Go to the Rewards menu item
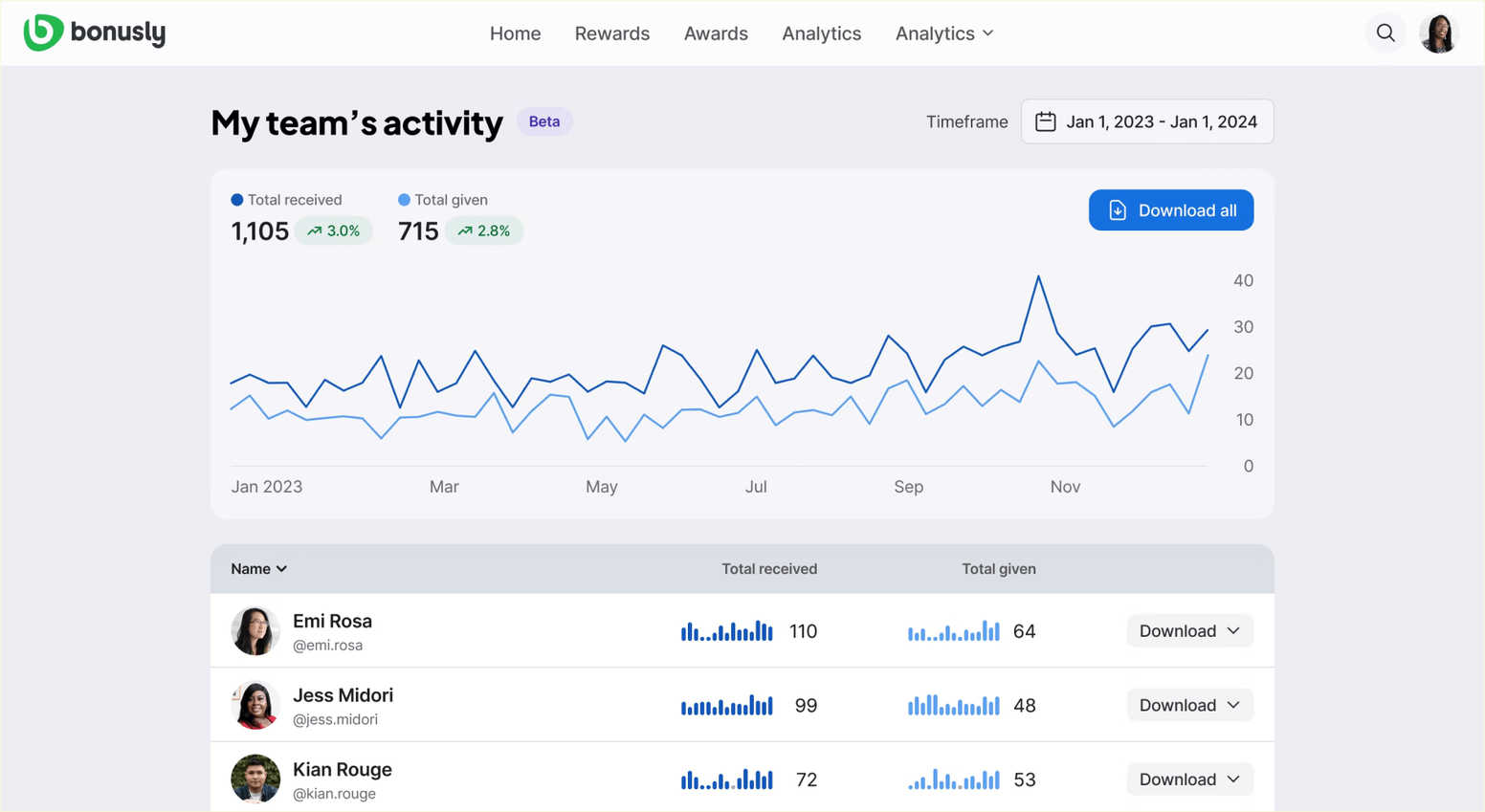 point(612,33)
